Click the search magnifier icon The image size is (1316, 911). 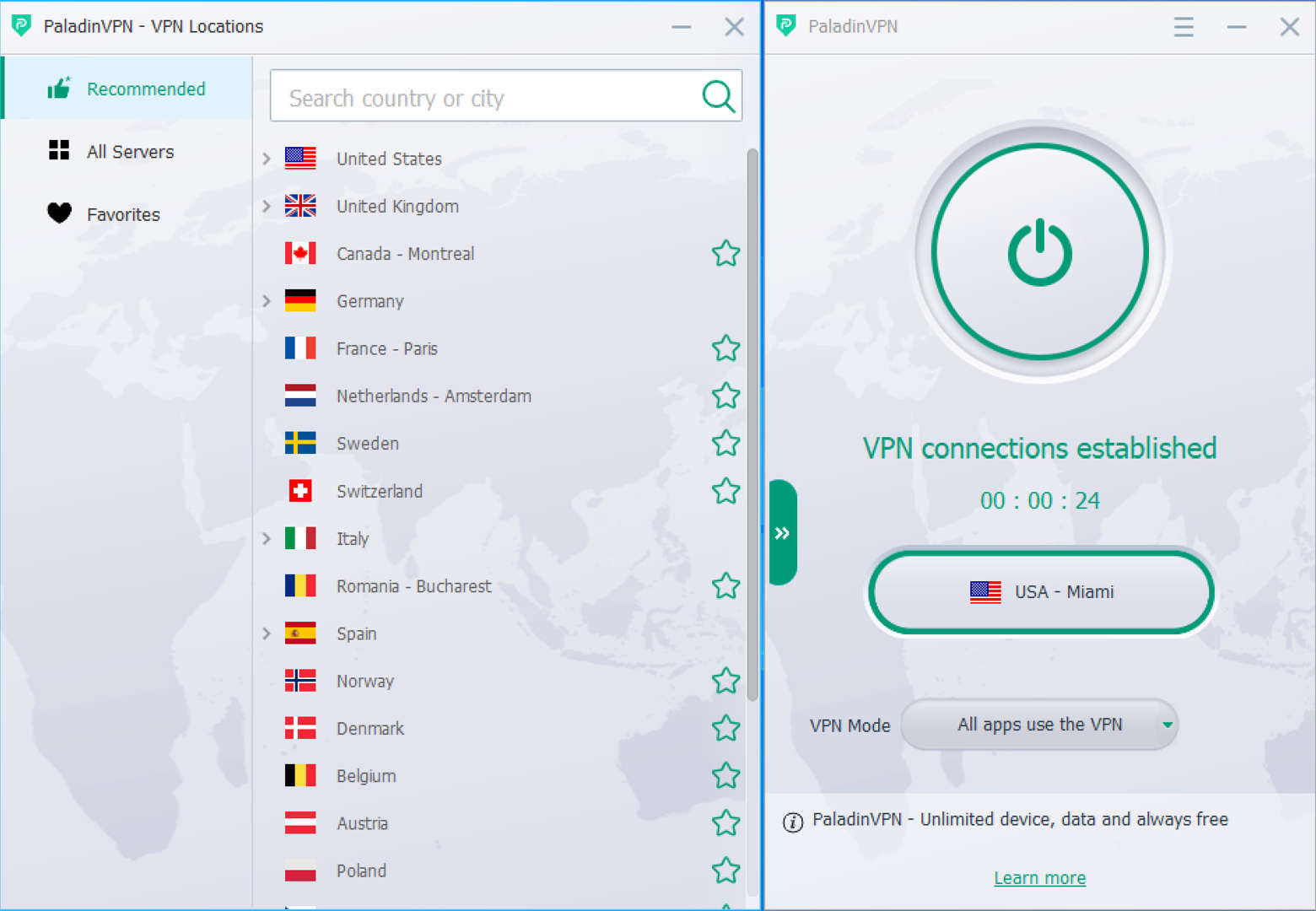[x=718, y=96]
